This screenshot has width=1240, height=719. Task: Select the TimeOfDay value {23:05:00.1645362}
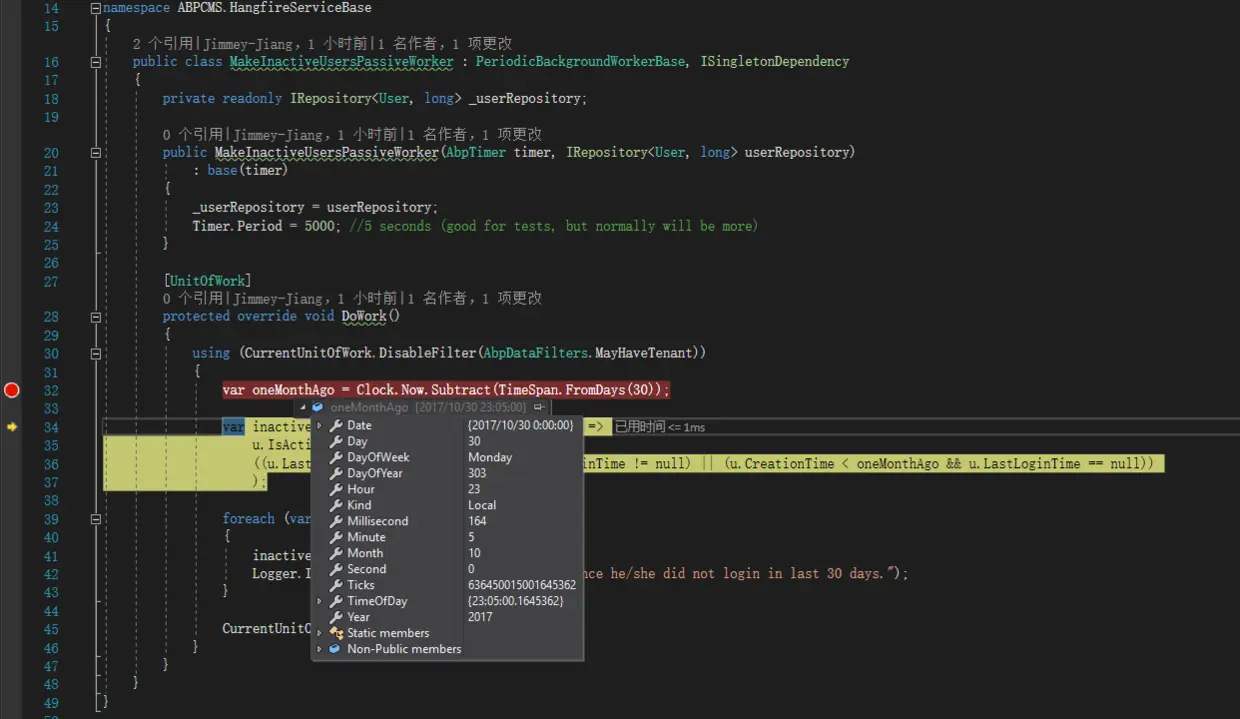pyautogui.click(x=516, y=601)
